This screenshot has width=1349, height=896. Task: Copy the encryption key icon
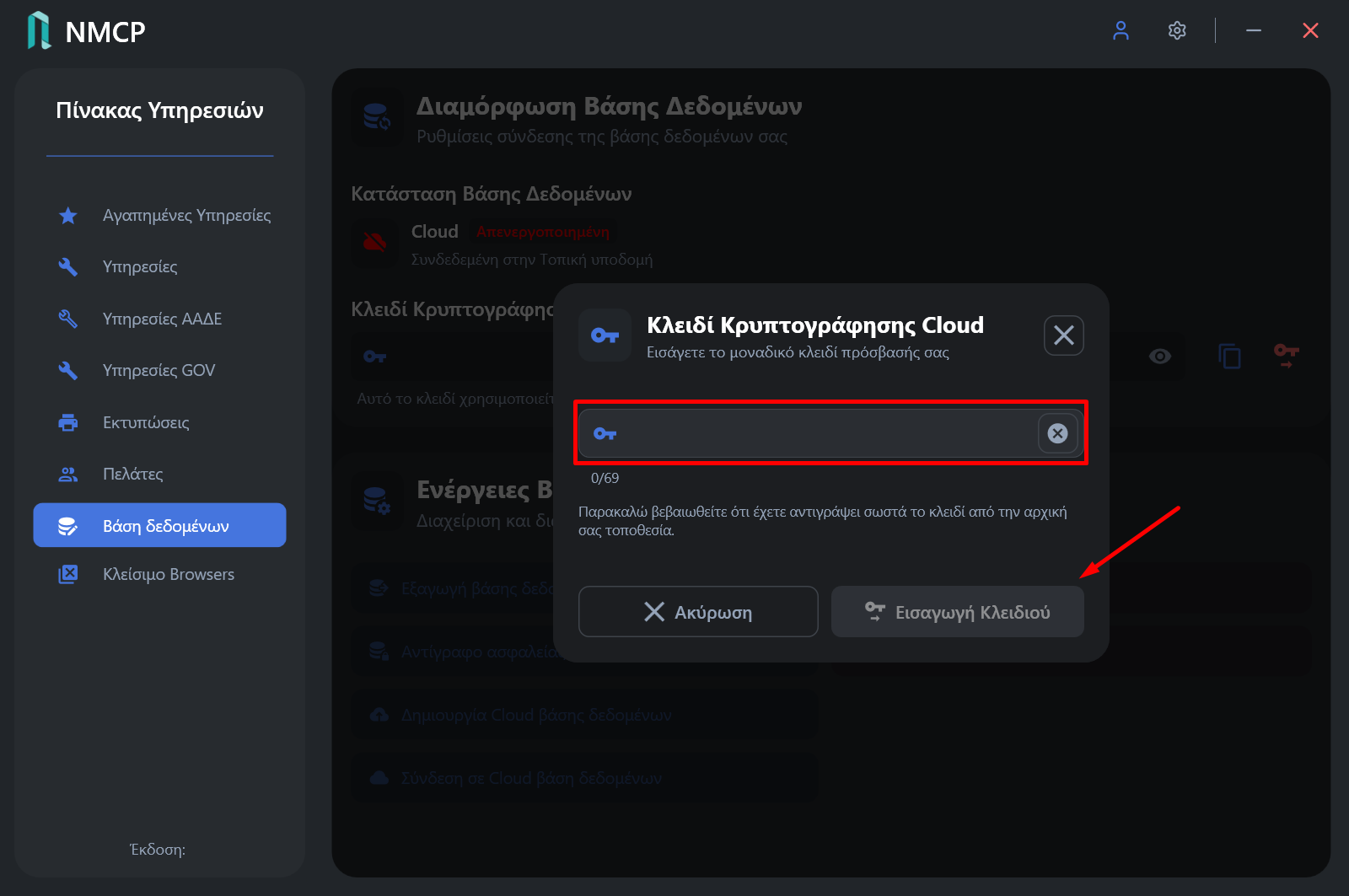[x=1230, y=357]
